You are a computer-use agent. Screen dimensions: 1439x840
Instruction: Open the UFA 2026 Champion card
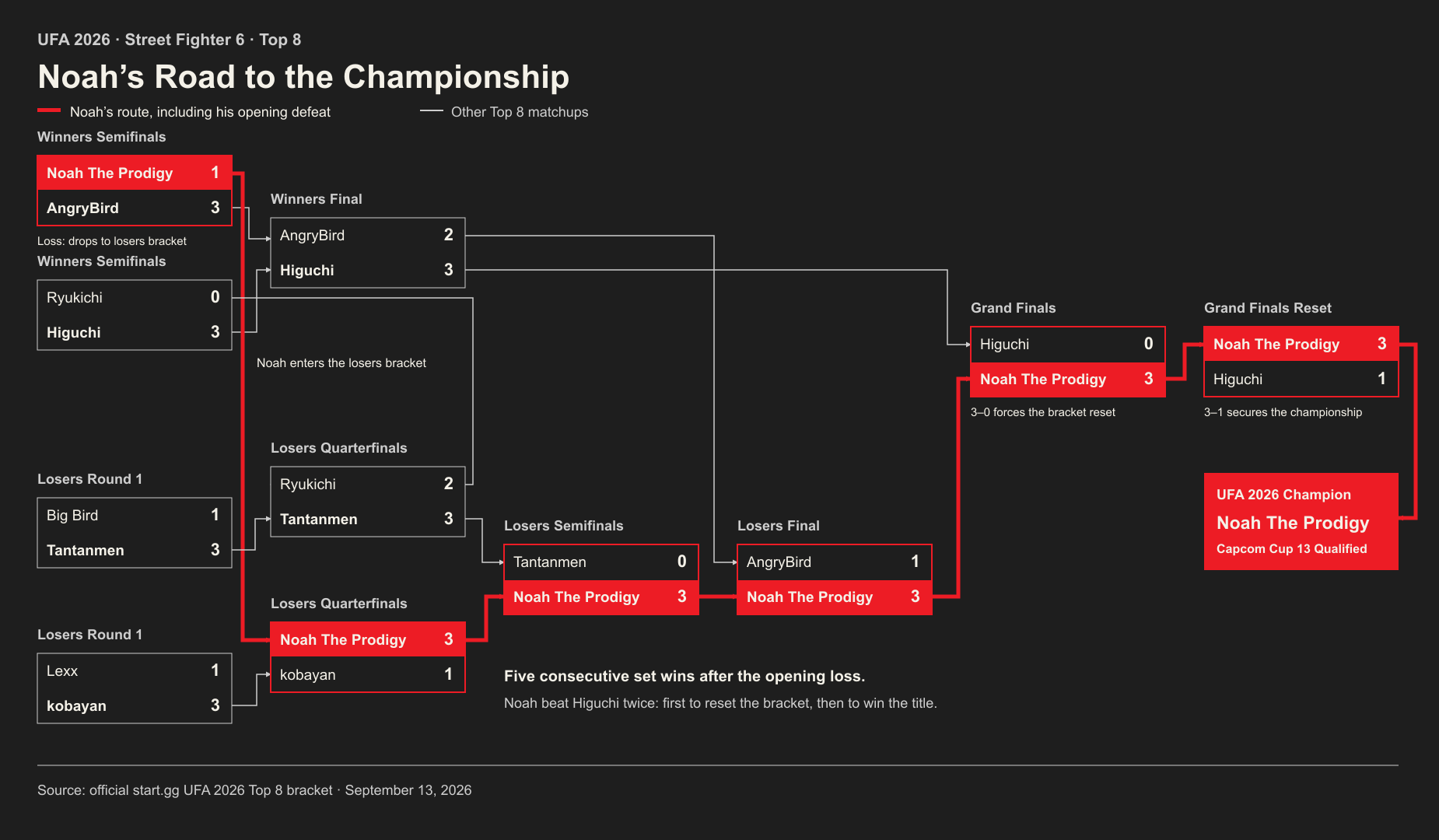pyautogui.click(x=1301, y=521)
